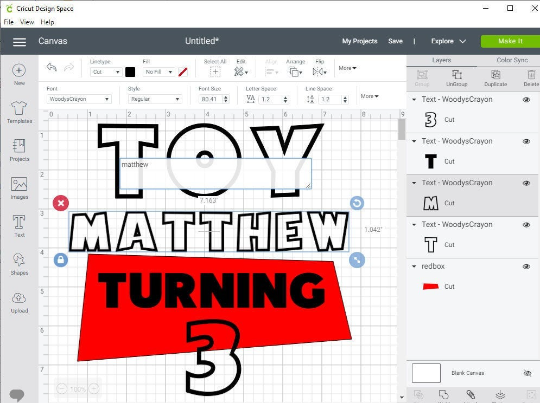Click the Upload icon

pos(19,298)
